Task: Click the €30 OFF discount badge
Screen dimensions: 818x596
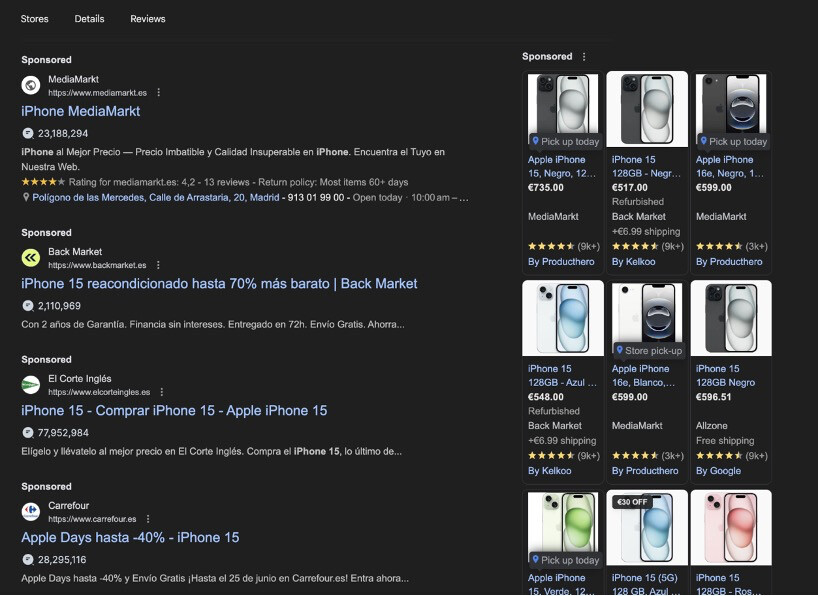Action: [632, 502]
